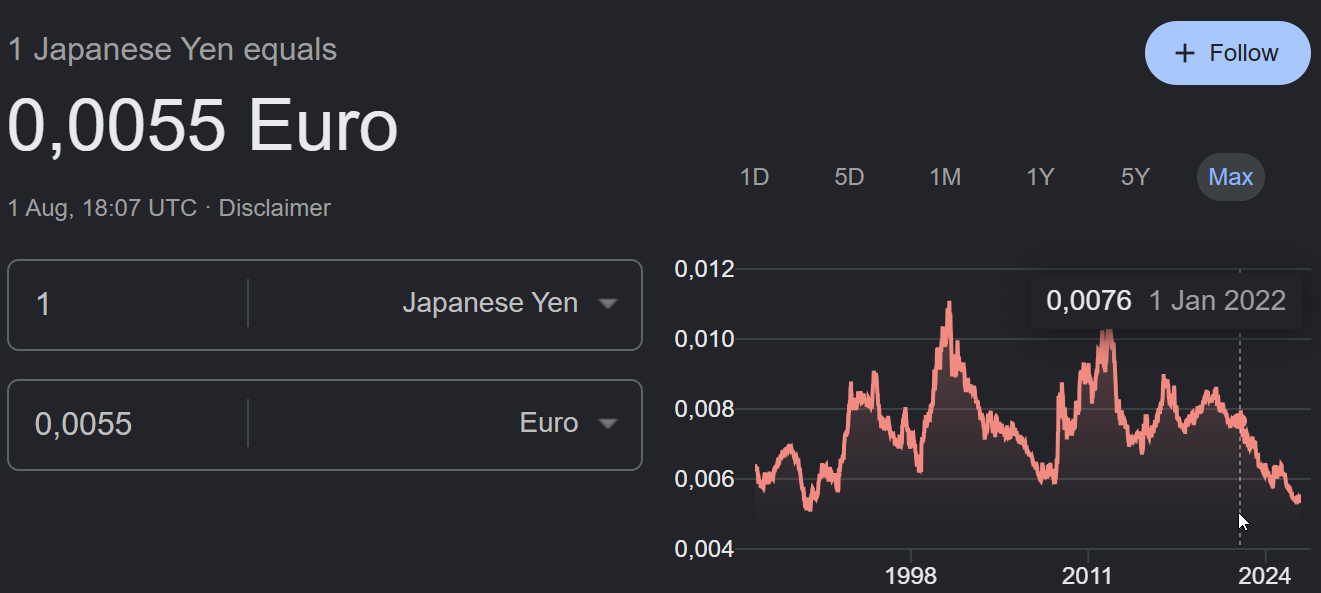1321x593 pixels.
Task: Switch chart to 5Y range
Action: tap(1135, 177)
